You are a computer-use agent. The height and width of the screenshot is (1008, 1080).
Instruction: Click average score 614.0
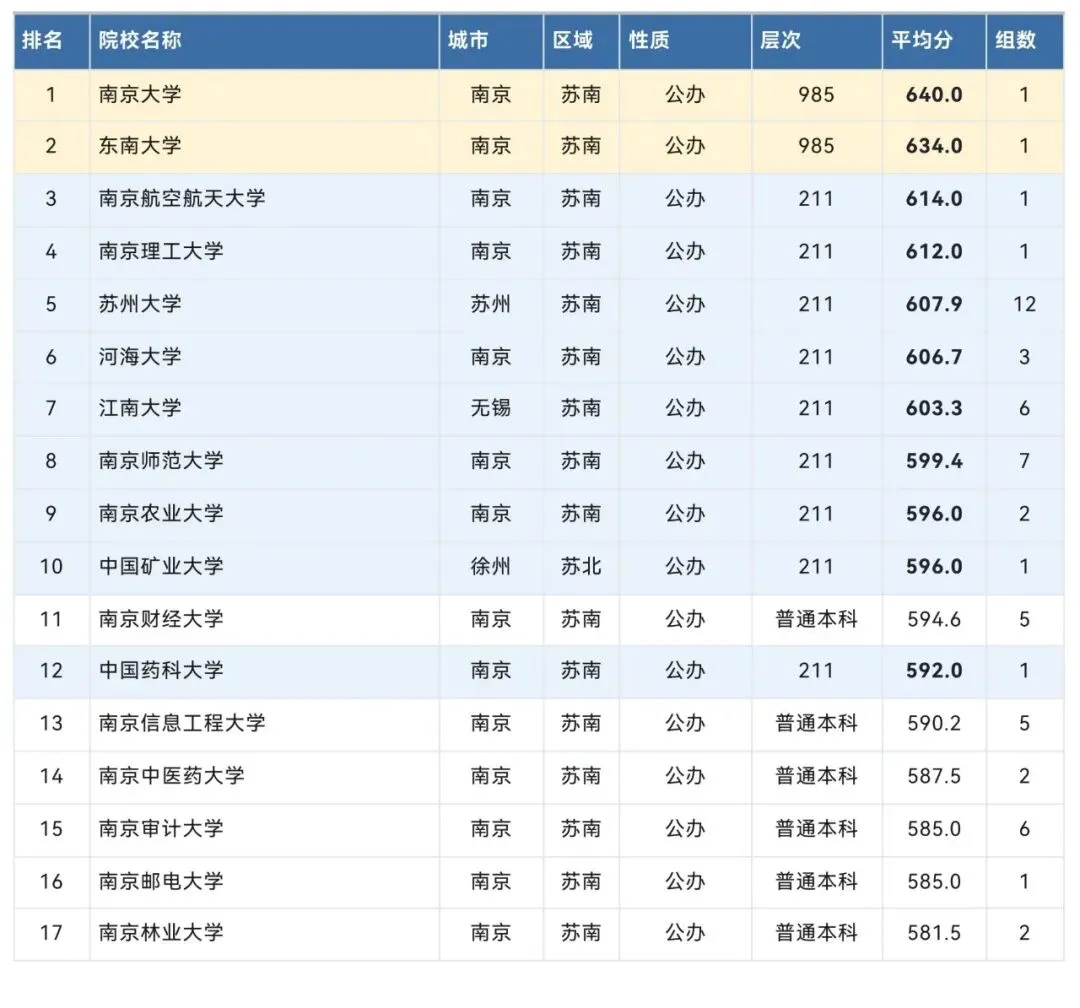coord(934,199)
